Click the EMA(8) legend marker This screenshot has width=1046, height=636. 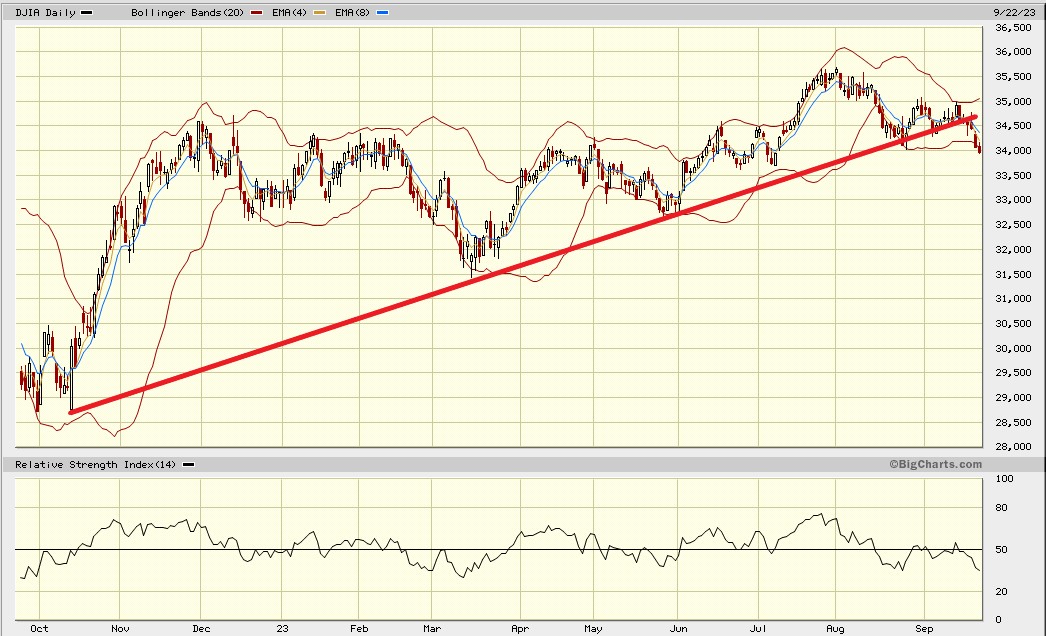(381, 13)
